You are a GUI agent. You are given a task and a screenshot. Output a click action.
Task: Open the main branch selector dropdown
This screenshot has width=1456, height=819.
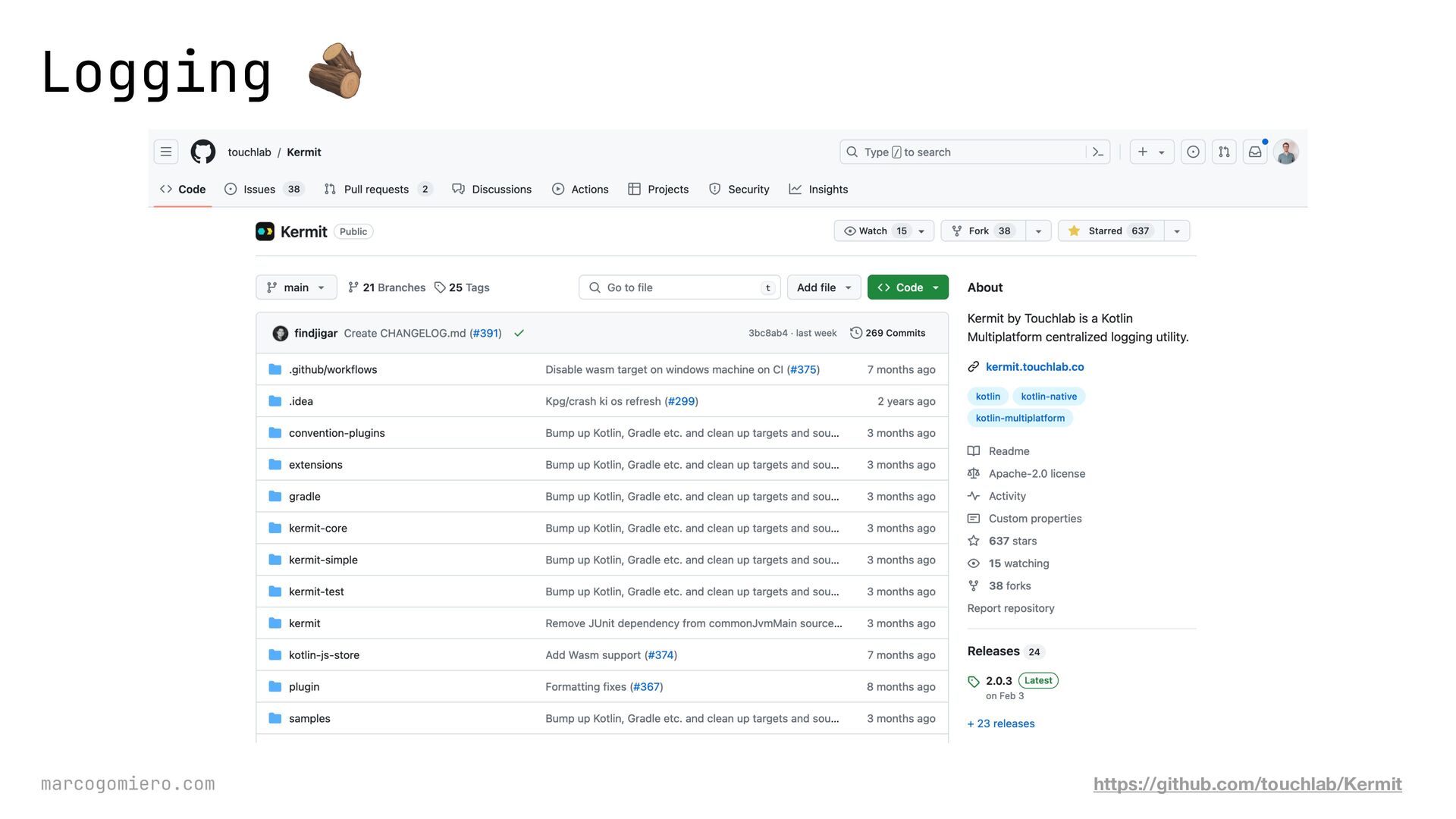(x=296, y=287)
